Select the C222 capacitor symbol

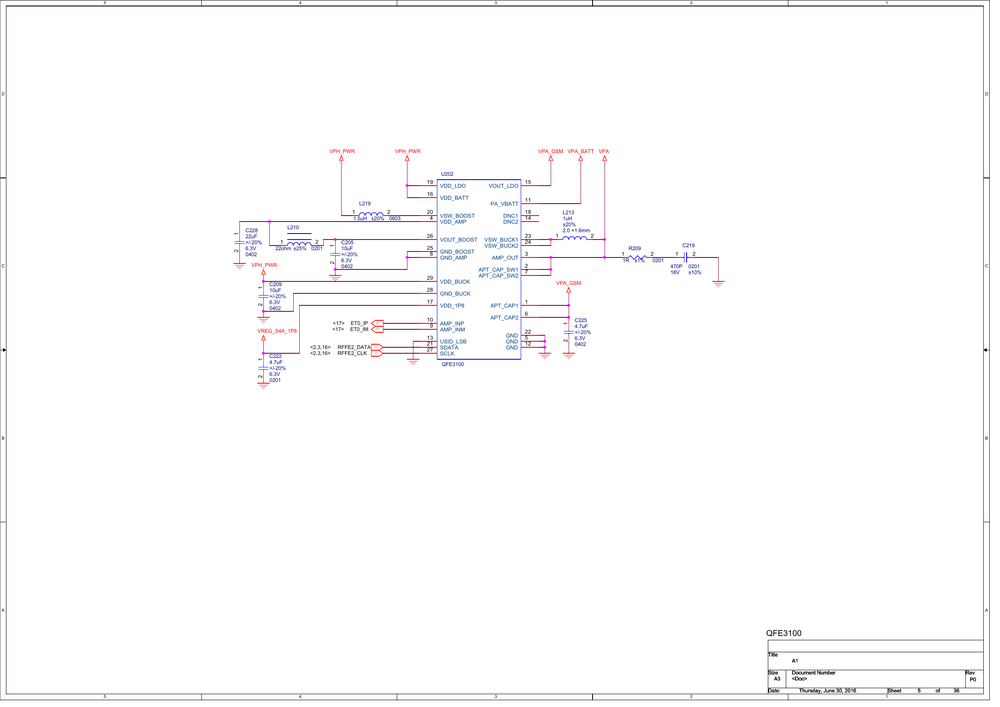[263, 368]
